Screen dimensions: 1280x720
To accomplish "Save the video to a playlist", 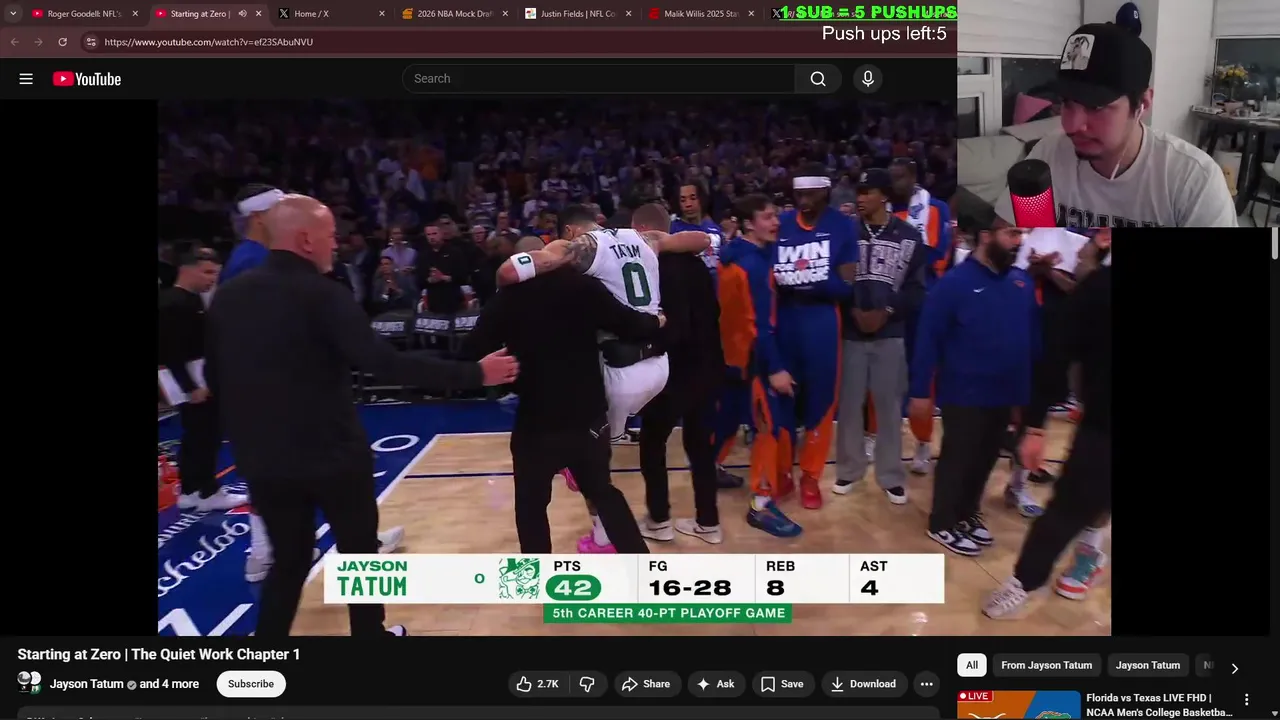I will (x=782, y=684).
